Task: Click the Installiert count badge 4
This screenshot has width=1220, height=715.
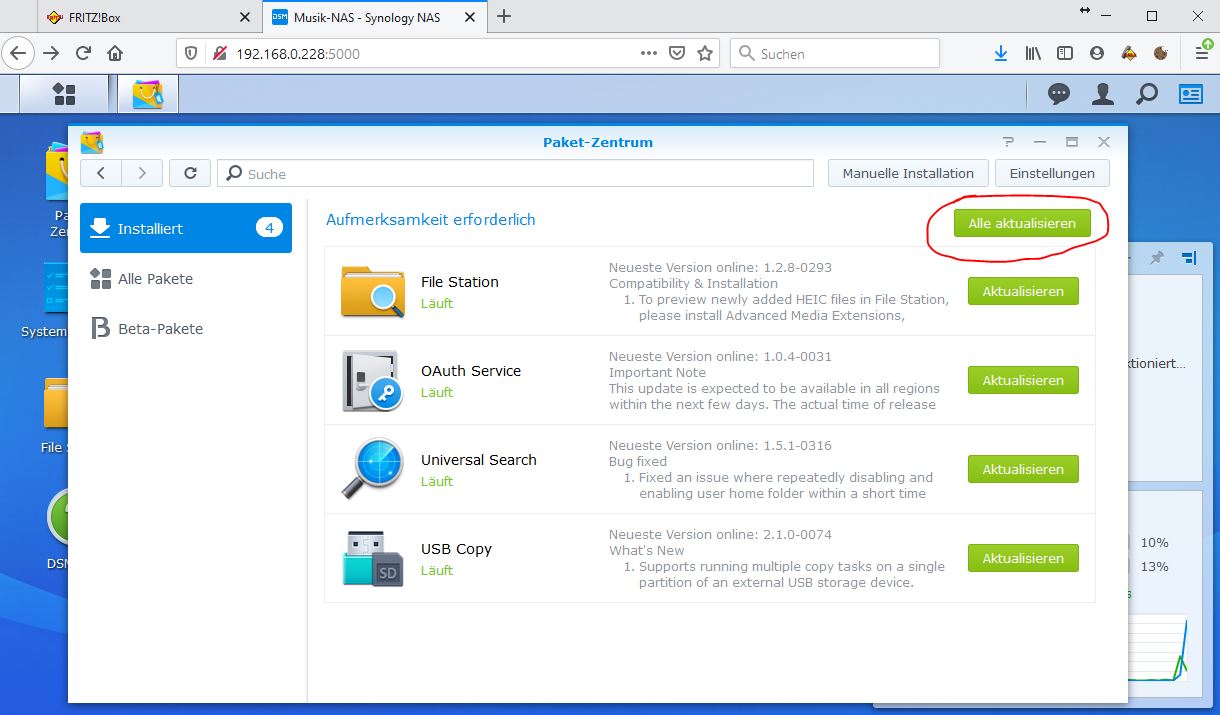Action: tap(269, 228)
